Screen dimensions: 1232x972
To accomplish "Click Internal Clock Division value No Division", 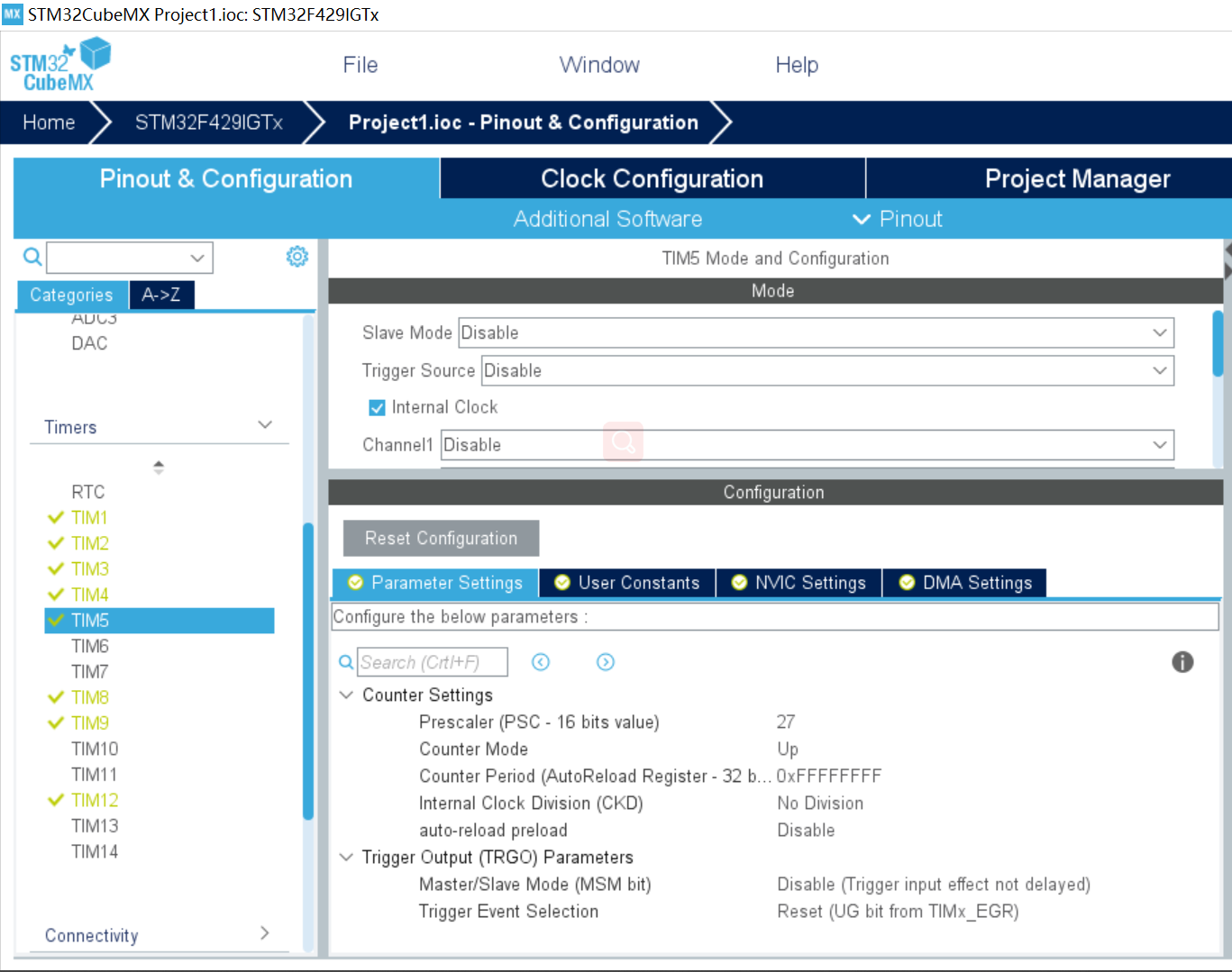I will tap(820, 803).
